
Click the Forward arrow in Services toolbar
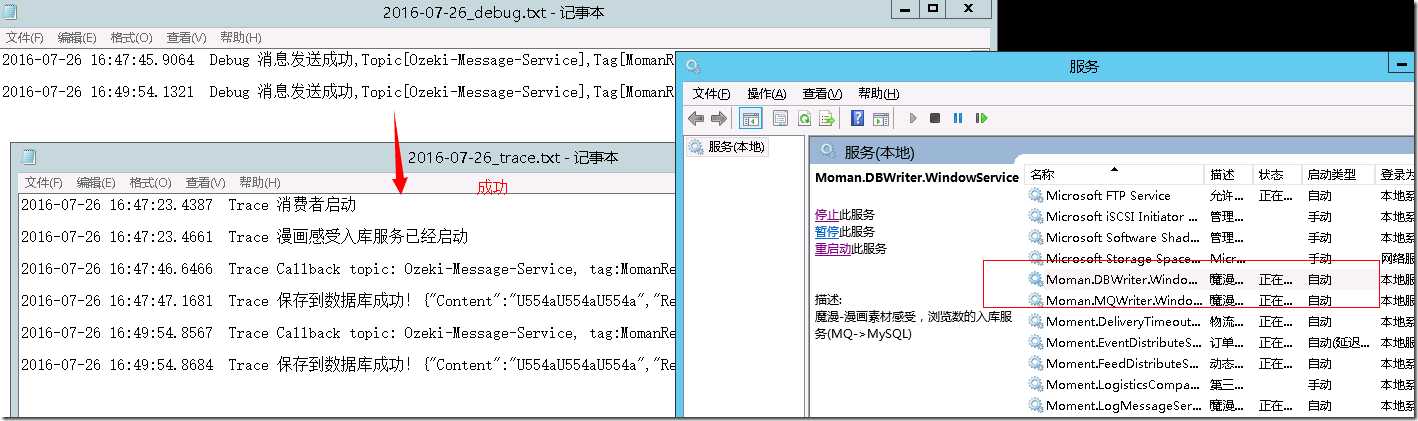tap(717, 119)
